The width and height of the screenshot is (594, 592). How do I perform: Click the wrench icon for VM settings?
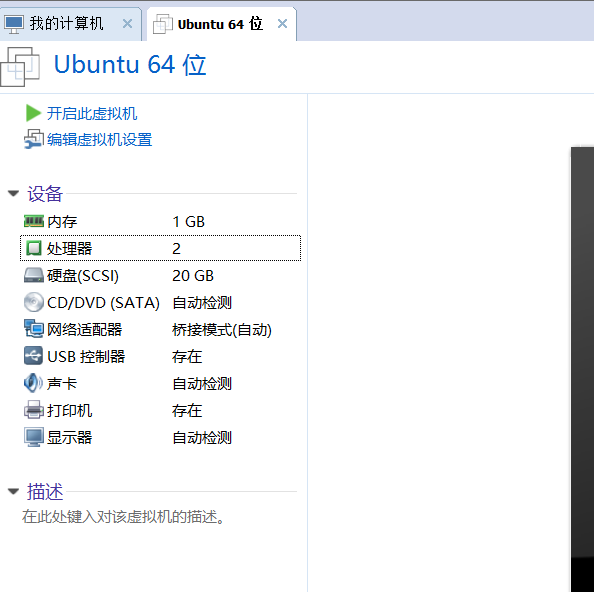tap(34, 139)
